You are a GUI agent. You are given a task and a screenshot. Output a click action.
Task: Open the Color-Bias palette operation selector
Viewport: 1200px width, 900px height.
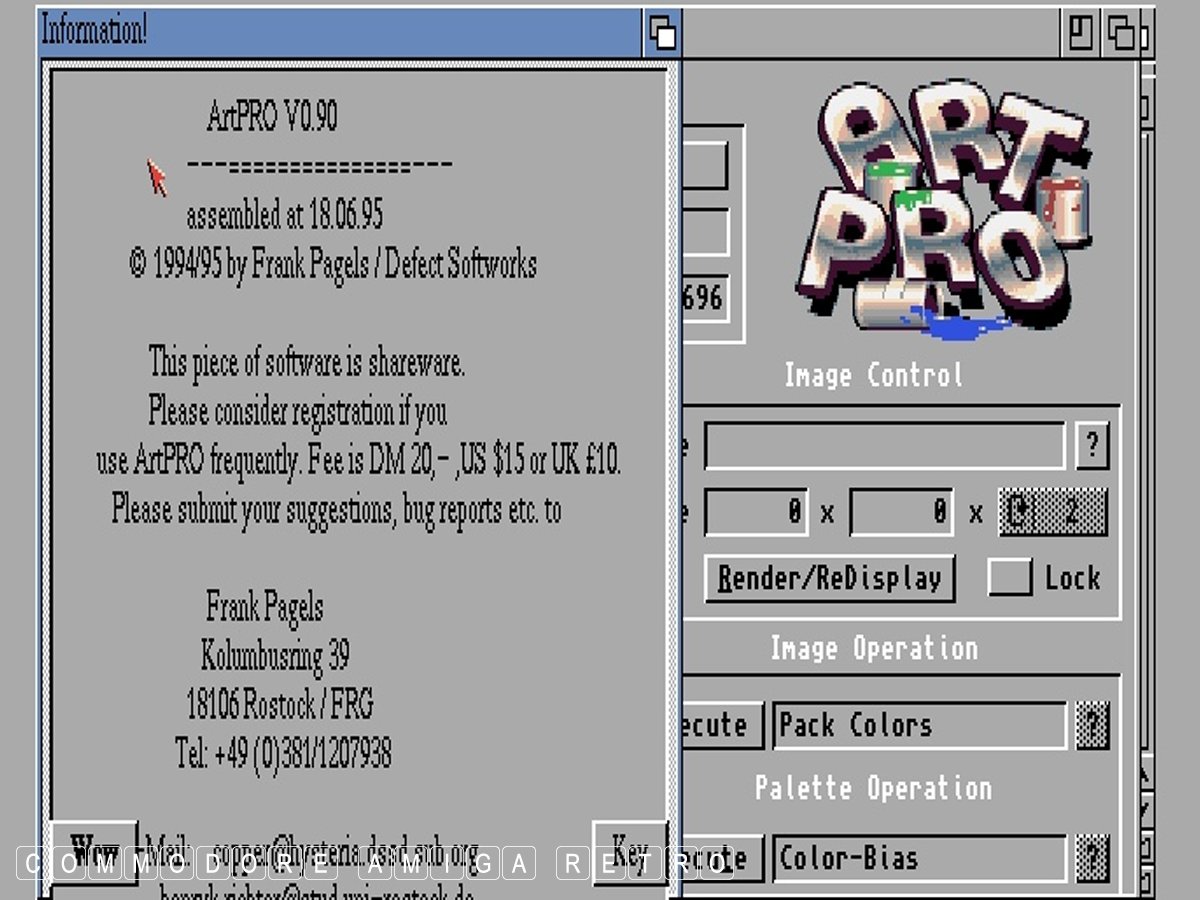[918, 858]
